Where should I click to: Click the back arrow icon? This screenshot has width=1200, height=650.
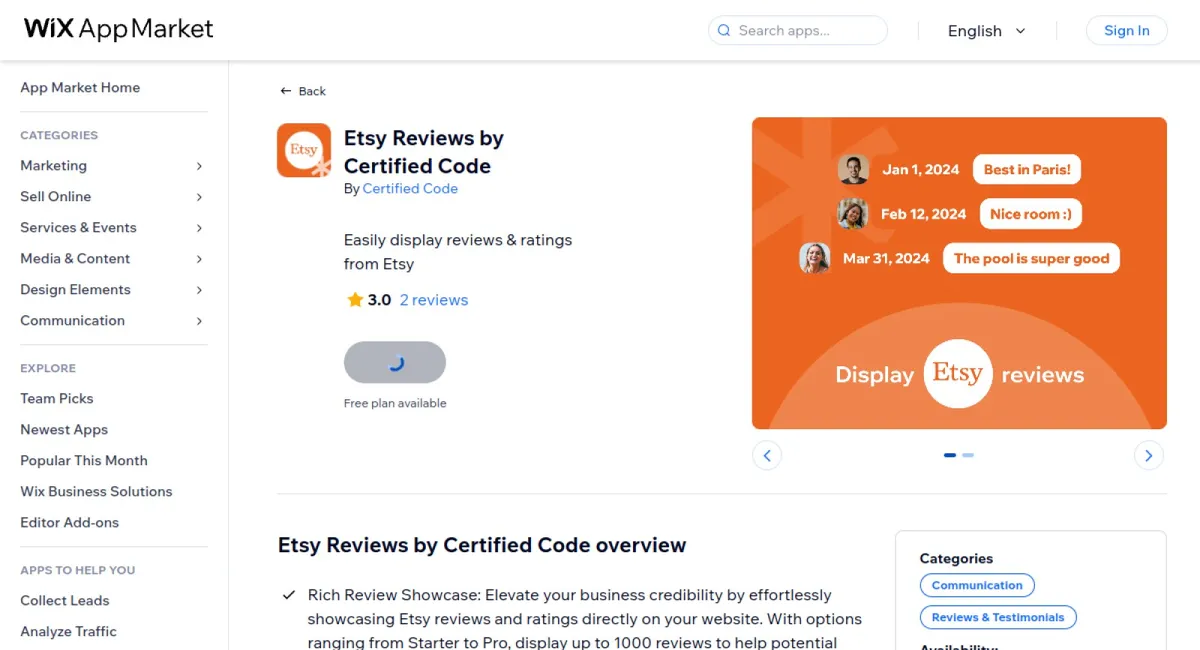tap(286, 91)
